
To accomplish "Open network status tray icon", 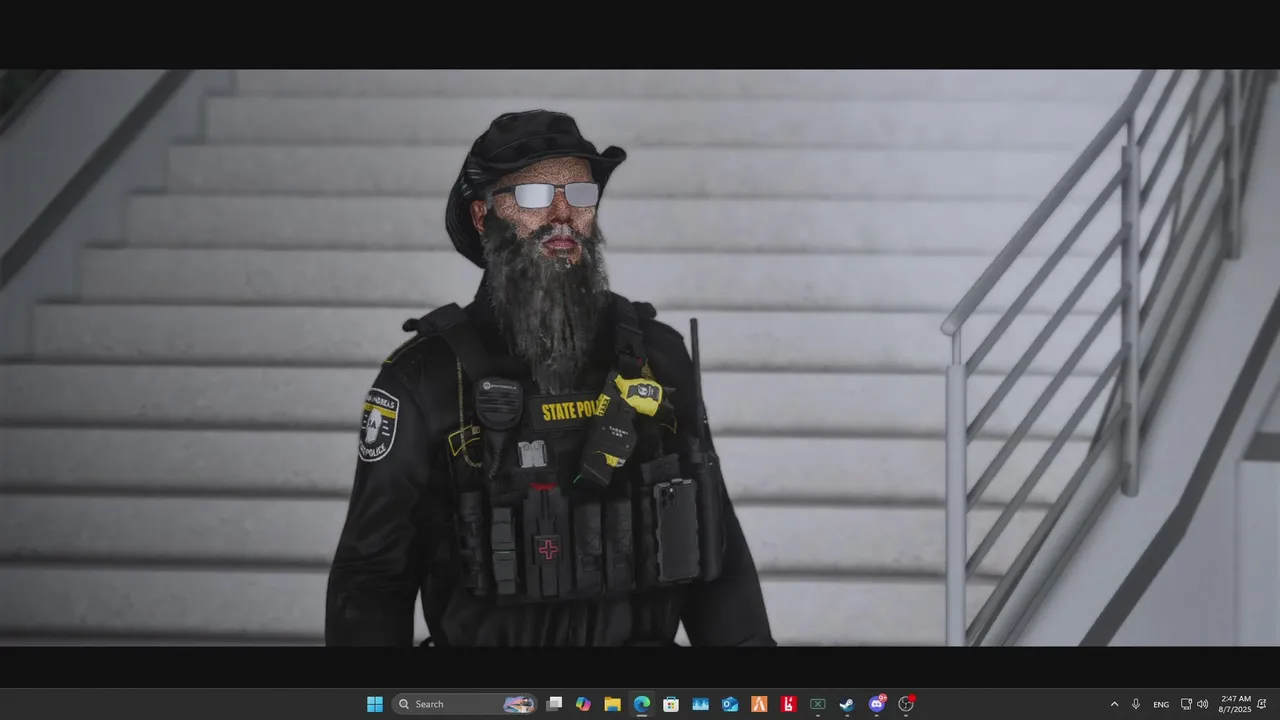I will point(1186,704).
